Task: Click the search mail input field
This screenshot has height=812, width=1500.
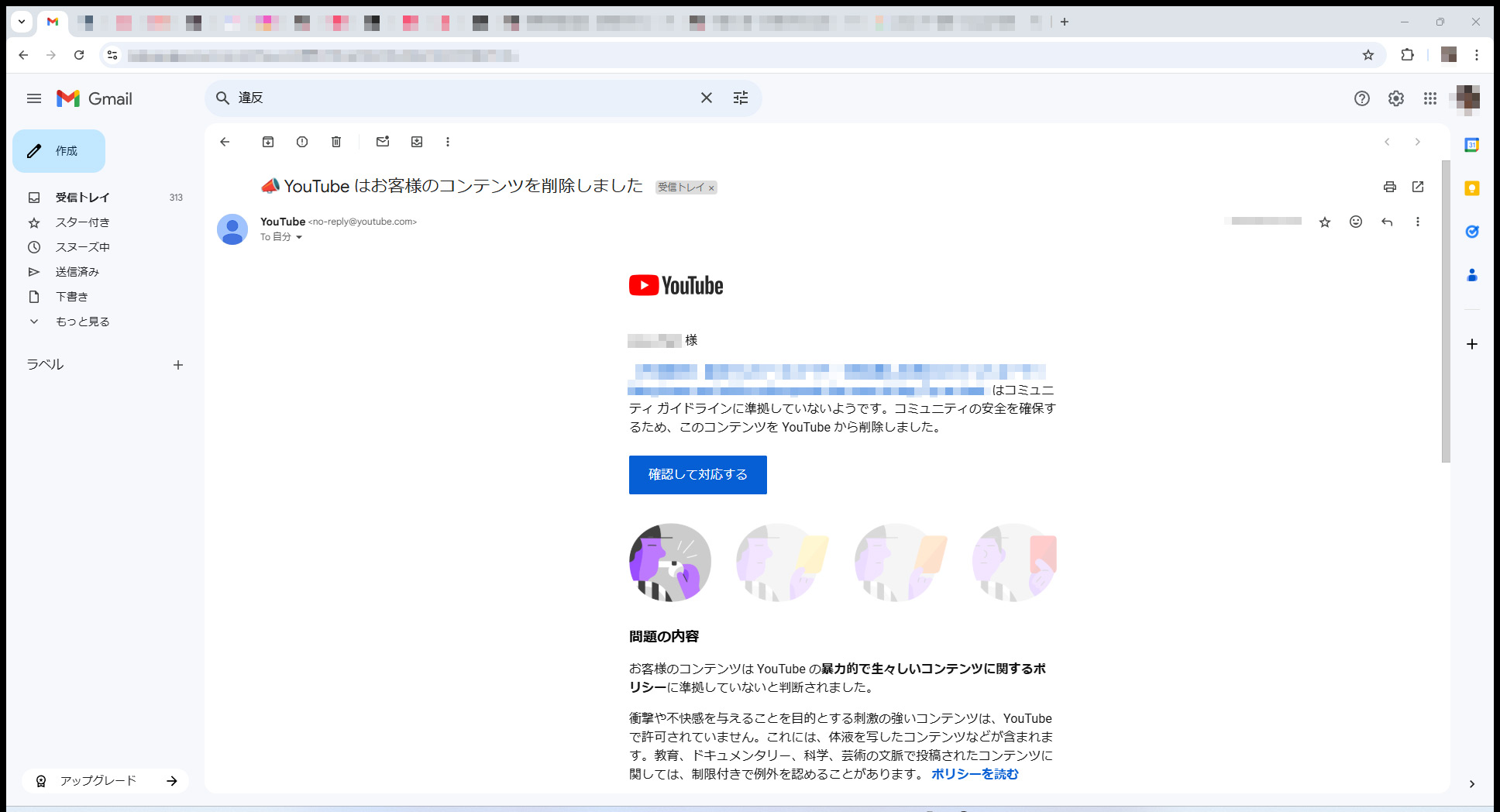Action: (465, 98)
